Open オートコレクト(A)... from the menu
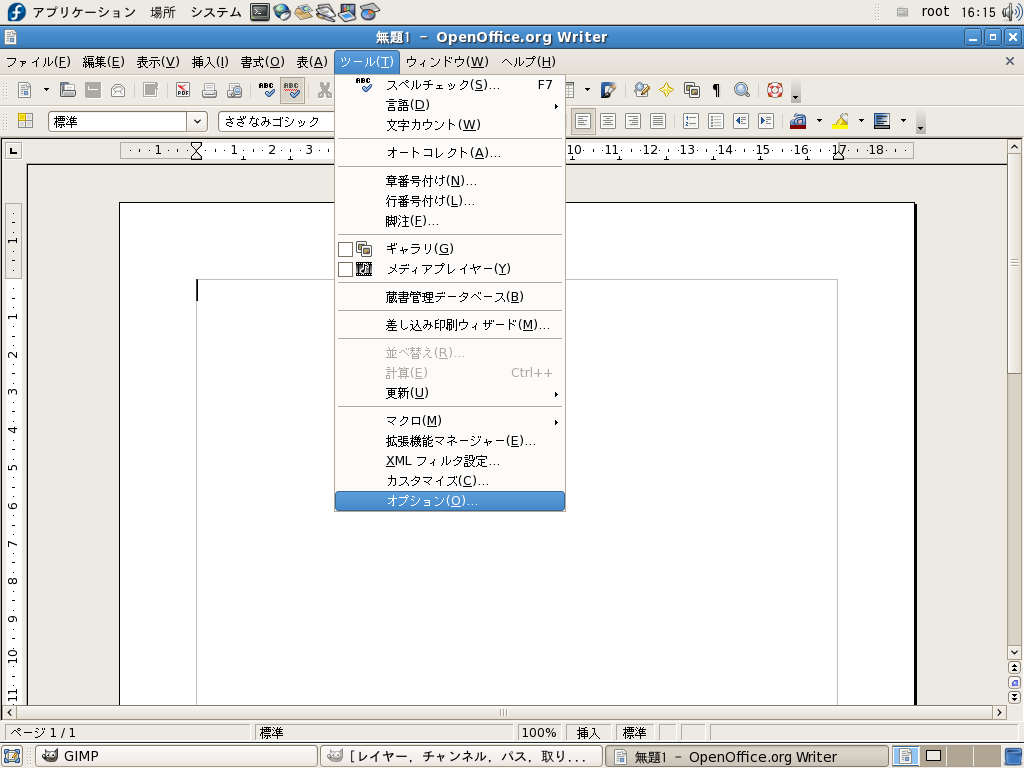1024x768 pixels. [450, 153]
